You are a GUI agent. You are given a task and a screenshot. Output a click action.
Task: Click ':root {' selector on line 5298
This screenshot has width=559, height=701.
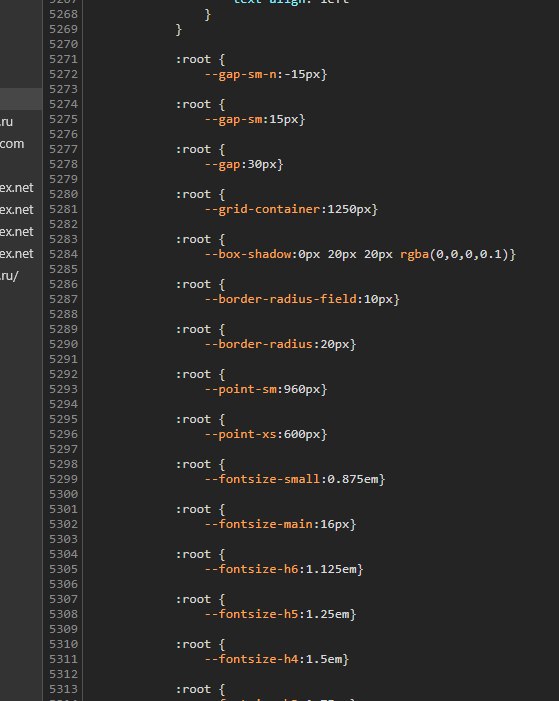click(200, 465)
